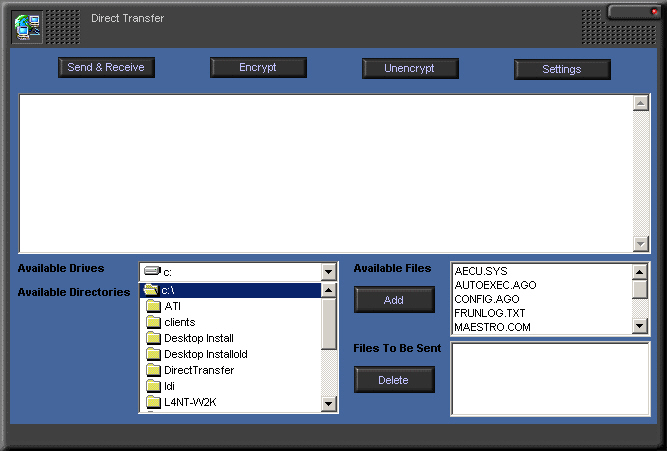Select the c: drive combo box
The width and height of the screenshot is (667, 451).
238,271
